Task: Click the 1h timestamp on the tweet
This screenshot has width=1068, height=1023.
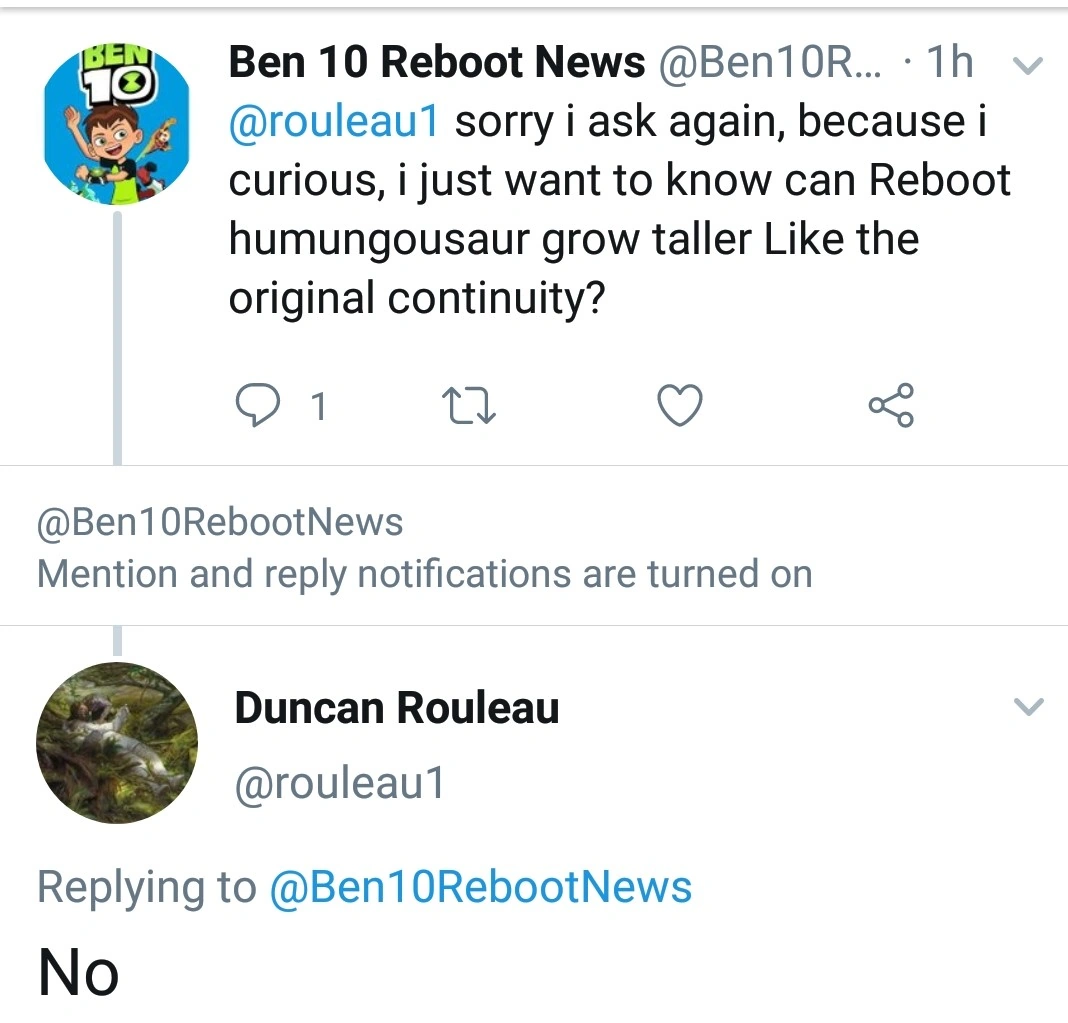Action: point(950,63)
